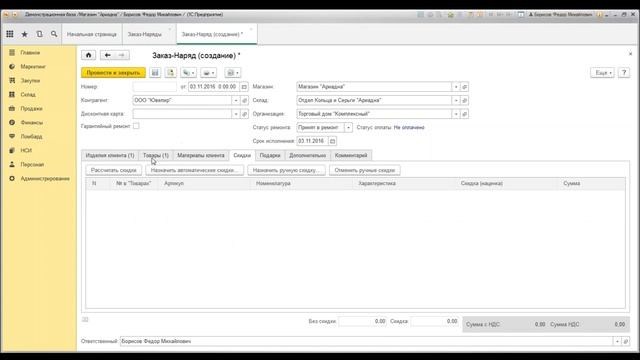
Task: Open the Контрагент record link icon
Action: [244, 100]
